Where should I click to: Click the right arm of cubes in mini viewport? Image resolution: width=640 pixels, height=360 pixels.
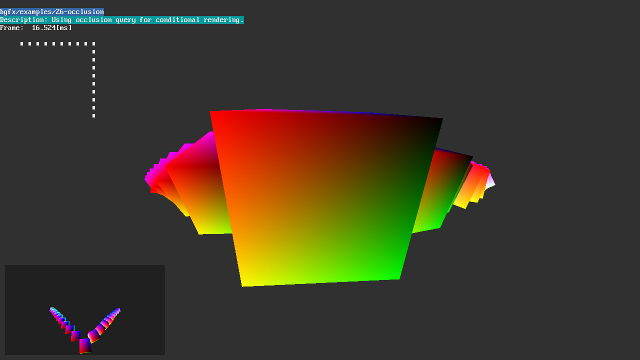[105, 324]
